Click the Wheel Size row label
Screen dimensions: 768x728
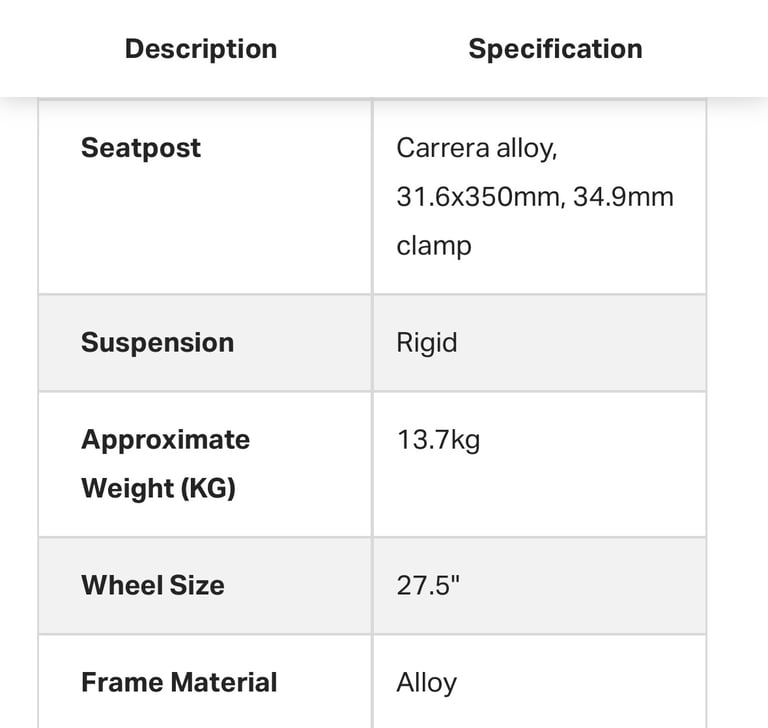[x=153, y=585]
